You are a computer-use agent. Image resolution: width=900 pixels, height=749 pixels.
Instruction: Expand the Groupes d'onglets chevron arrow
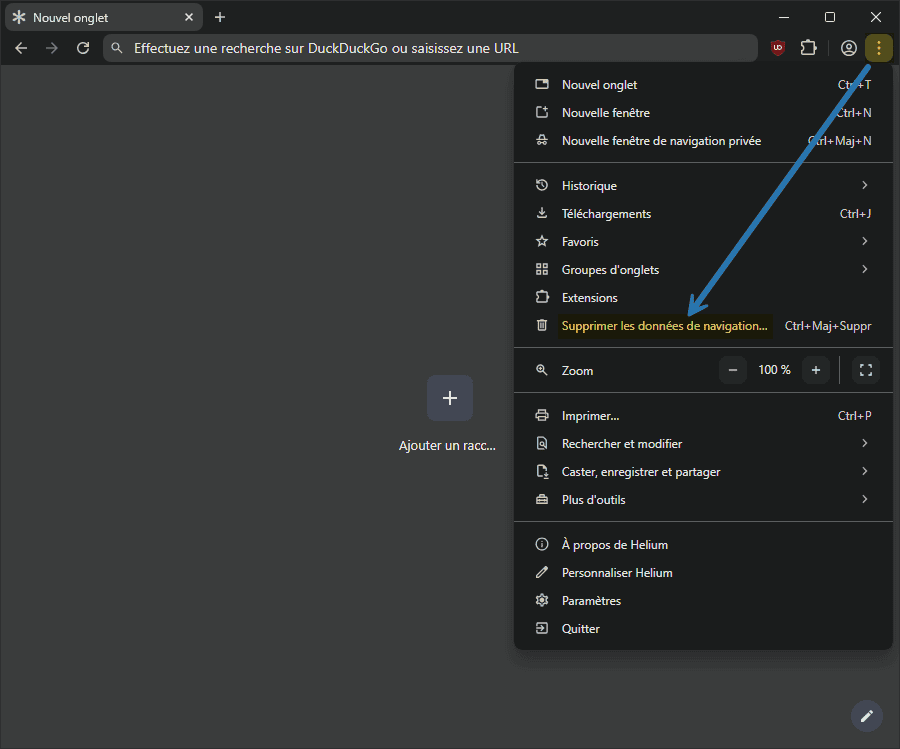pyautogui.click(x=864, y=269)
